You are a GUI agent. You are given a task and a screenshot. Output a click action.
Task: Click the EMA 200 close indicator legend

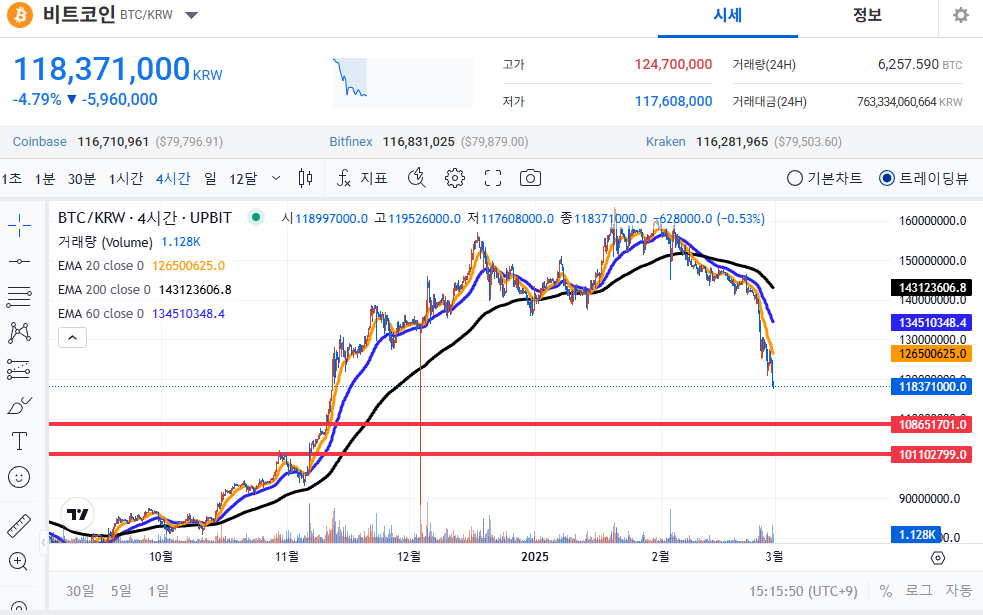click(145, 290)
